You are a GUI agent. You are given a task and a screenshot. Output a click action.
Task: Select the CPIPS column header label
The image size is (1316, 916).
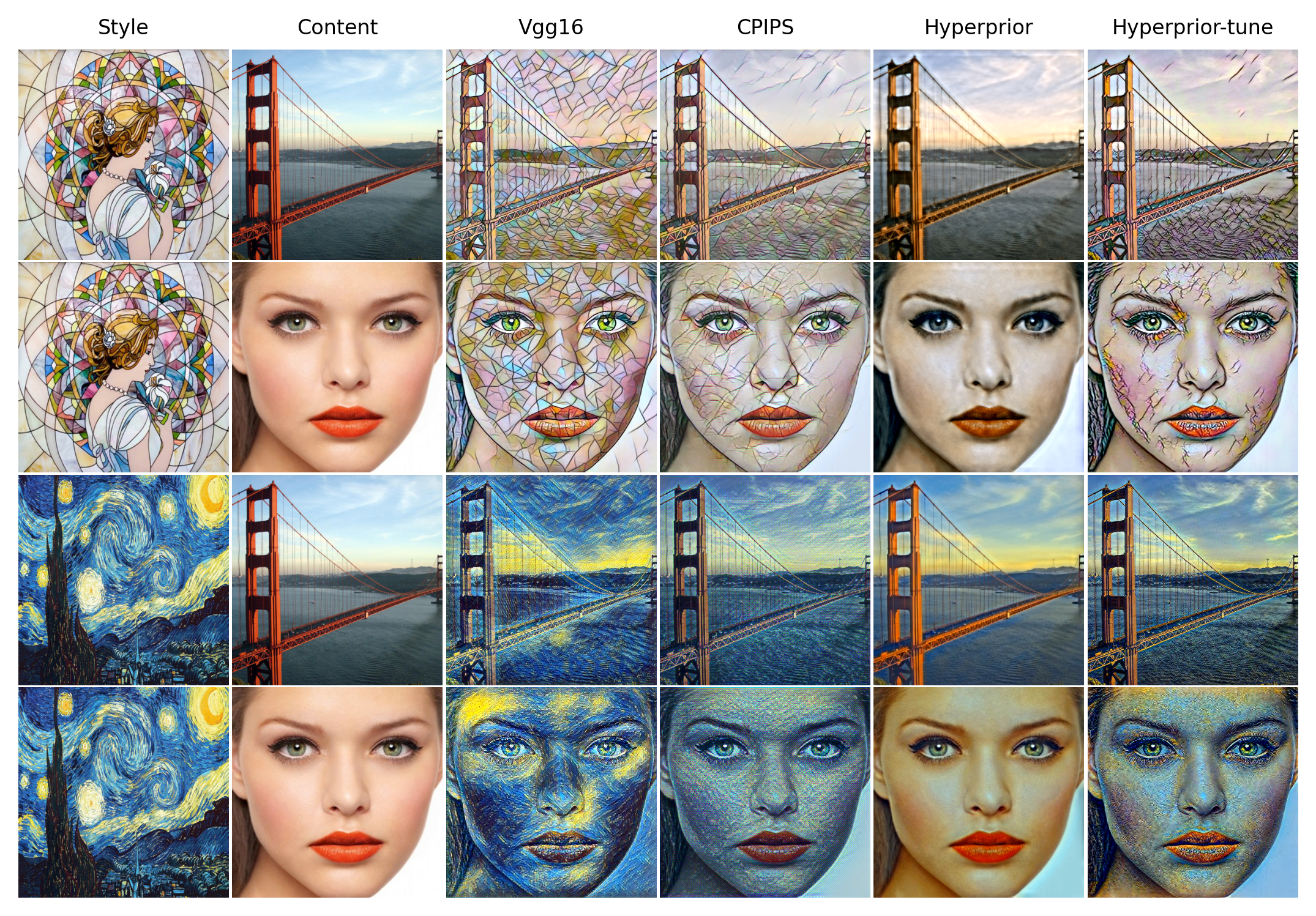point(765,28)
